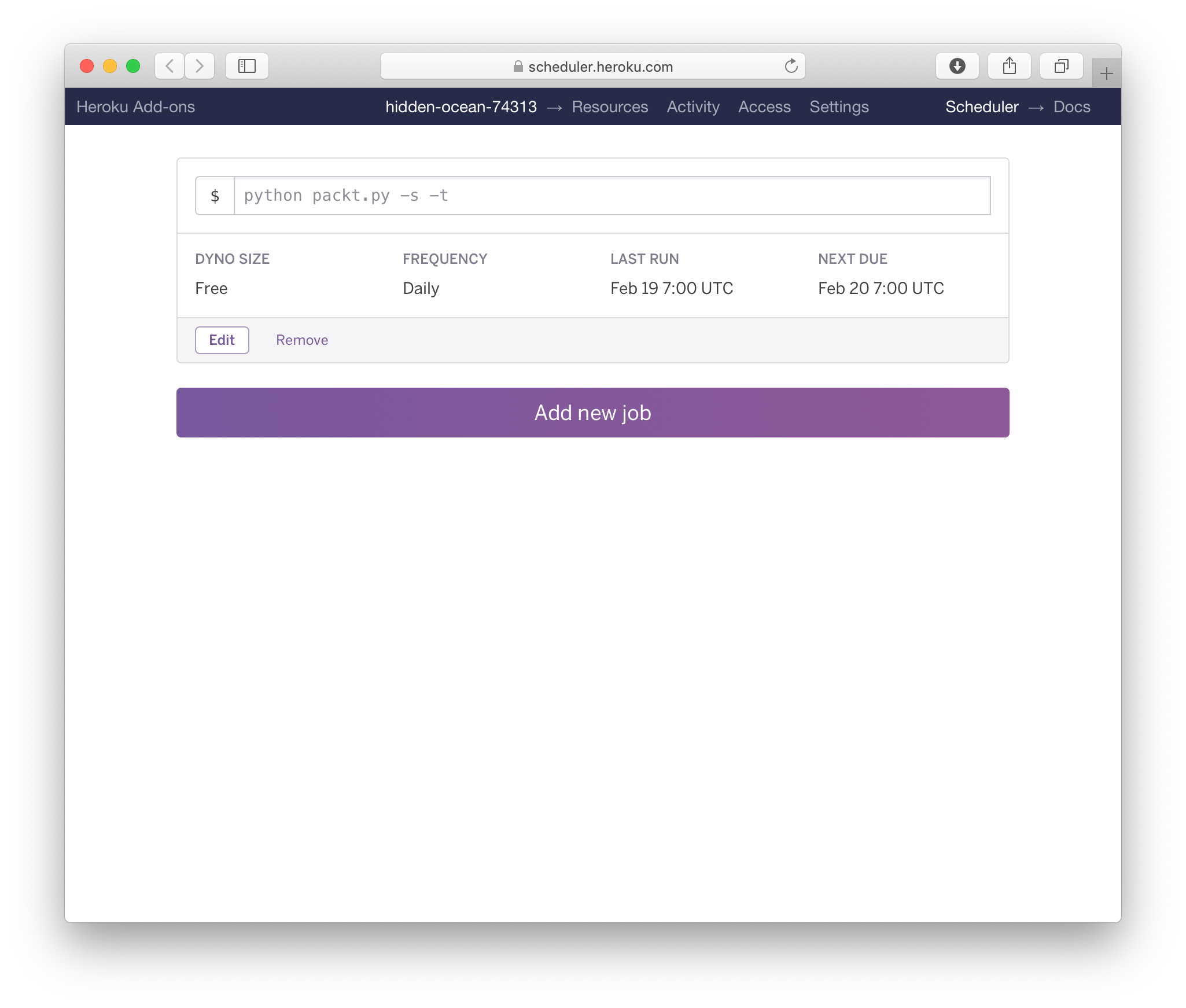Reload the page with refresh icon

point(791,67)
